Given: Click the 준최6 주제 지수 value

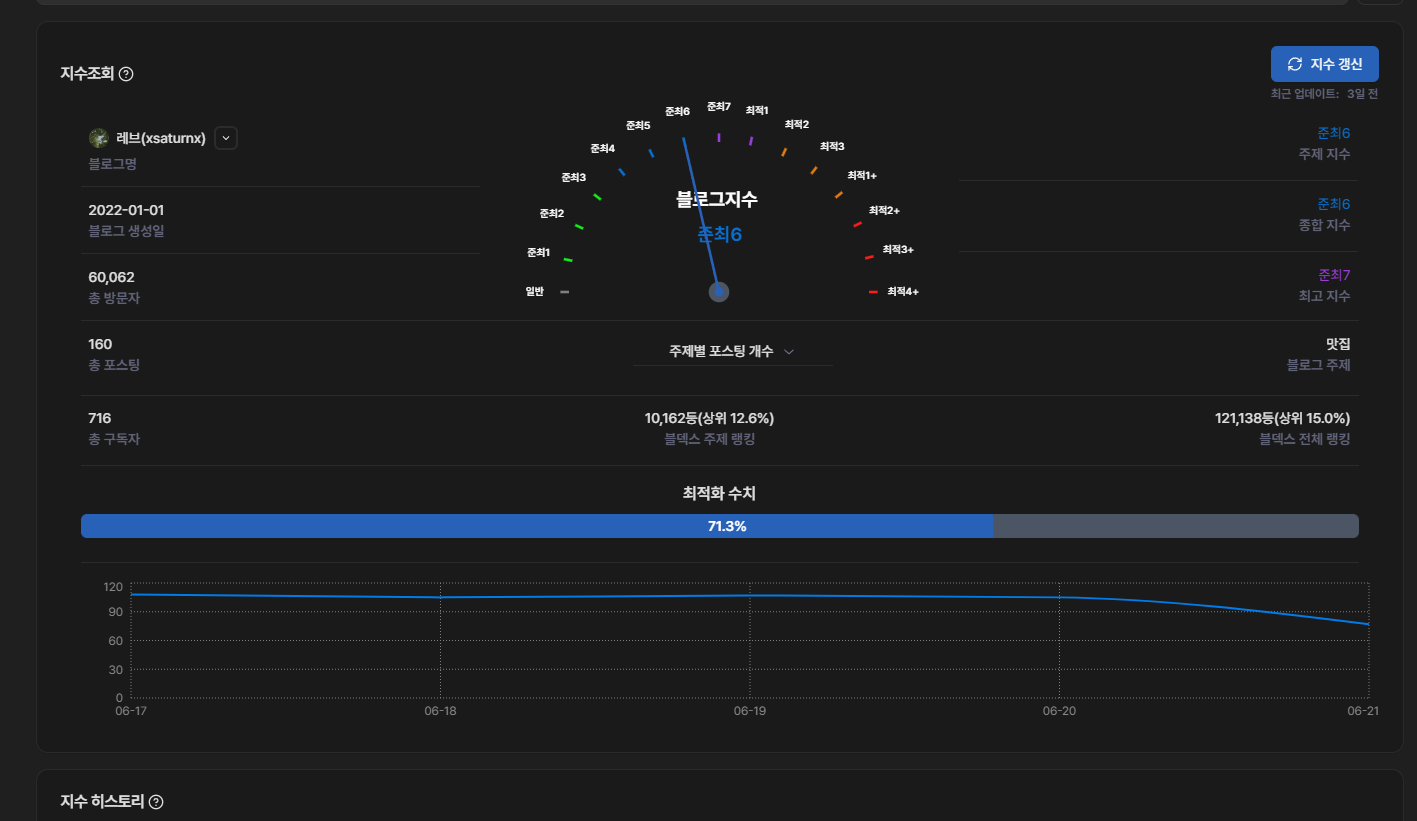Looking at the screenshot, I should tap(1333, 133).
